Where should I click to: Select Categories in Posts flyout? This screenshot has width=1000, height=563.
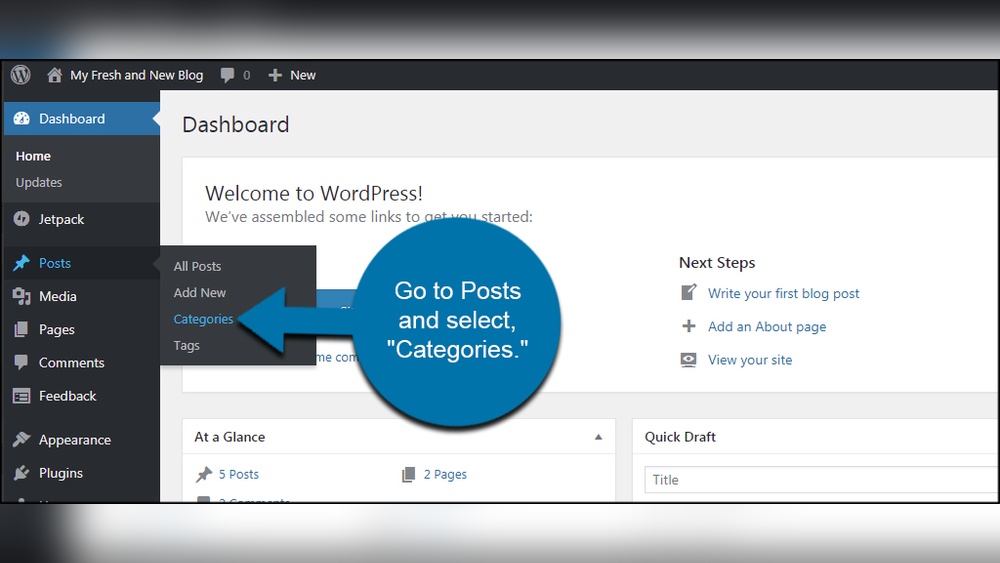(x=203, y=319)
